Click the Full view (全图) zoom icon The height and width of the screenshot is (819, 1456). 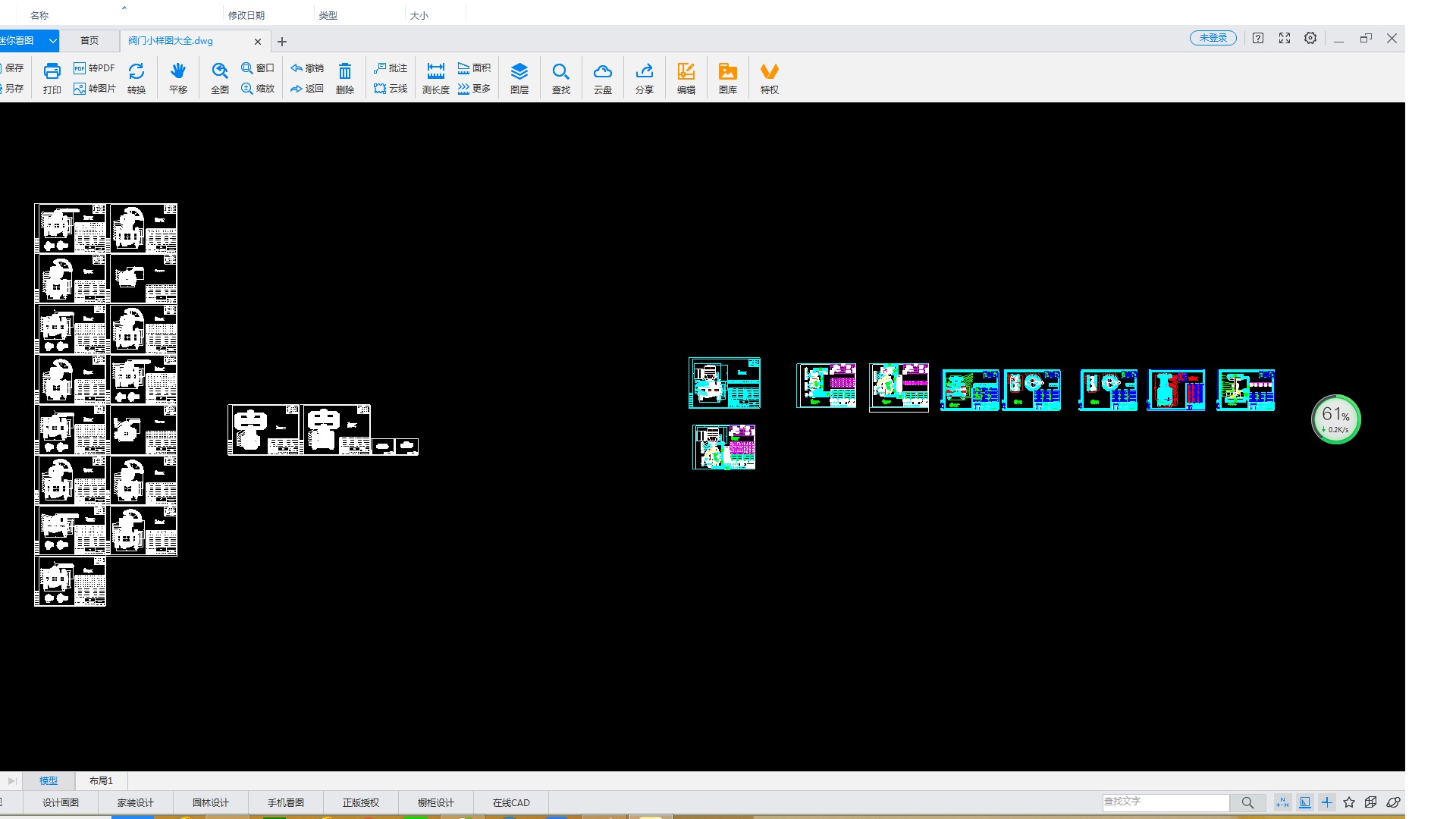(219, 72)
